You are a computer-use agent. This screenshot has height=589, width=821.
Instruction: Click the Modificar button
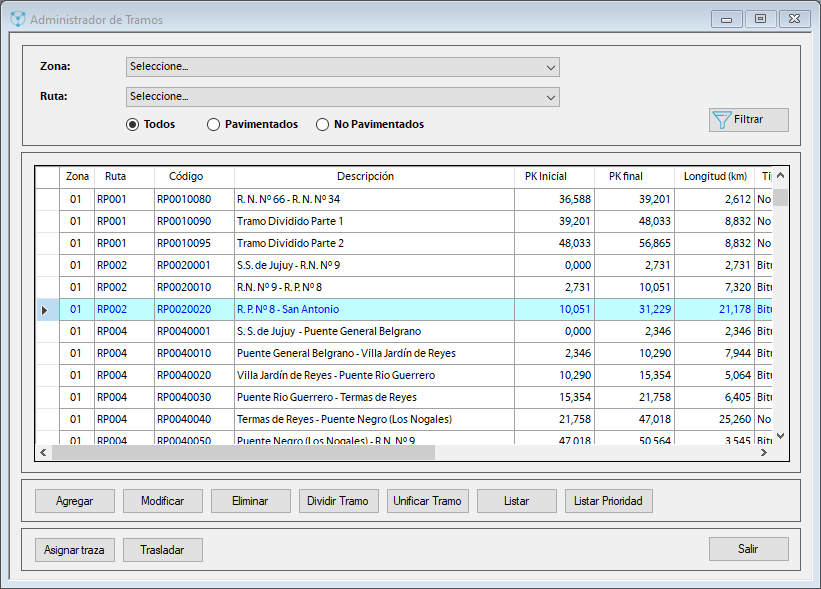(x=163, y=501)
